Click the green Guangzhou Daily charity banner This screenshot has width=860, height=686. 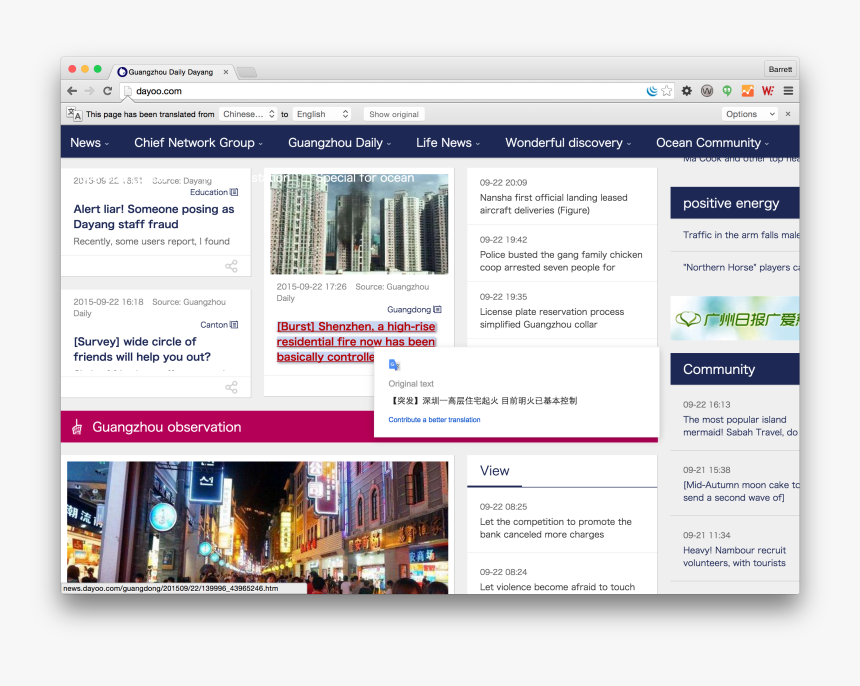(x=734, y=318)
